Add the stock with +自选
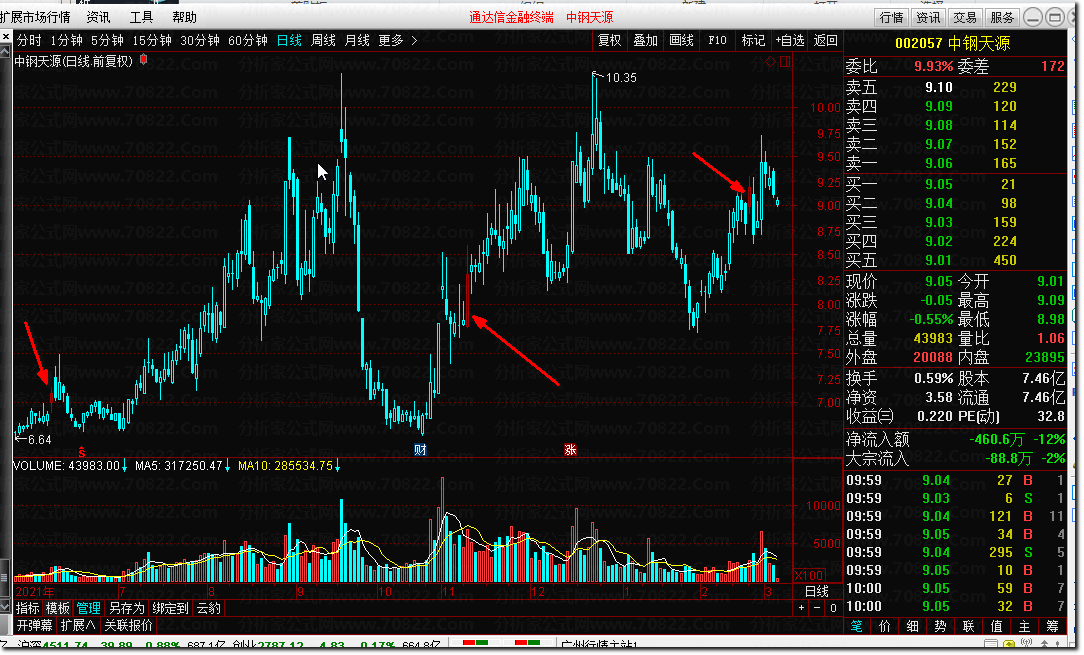Viewport: 1084px width, 655px height. pos(789,40)
